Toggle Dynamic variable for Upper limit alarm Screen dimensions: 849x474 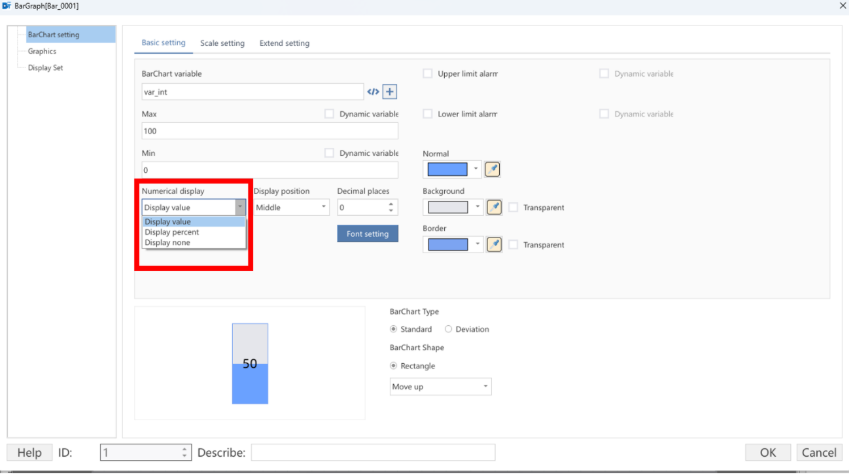(x=604, y=74)
